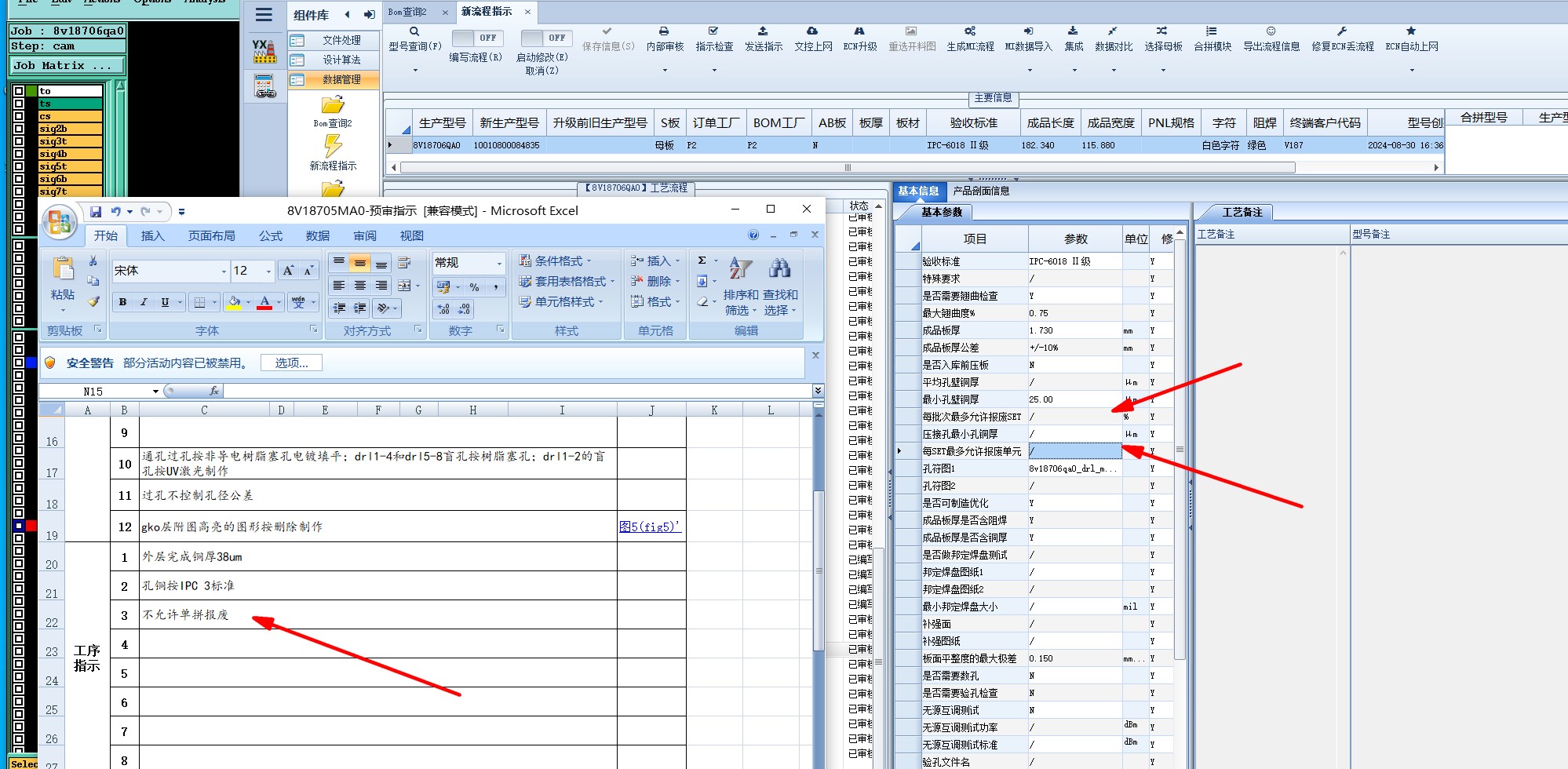
Task: Click the MI数据导入 import icon
Action: tap(1028, 31)
